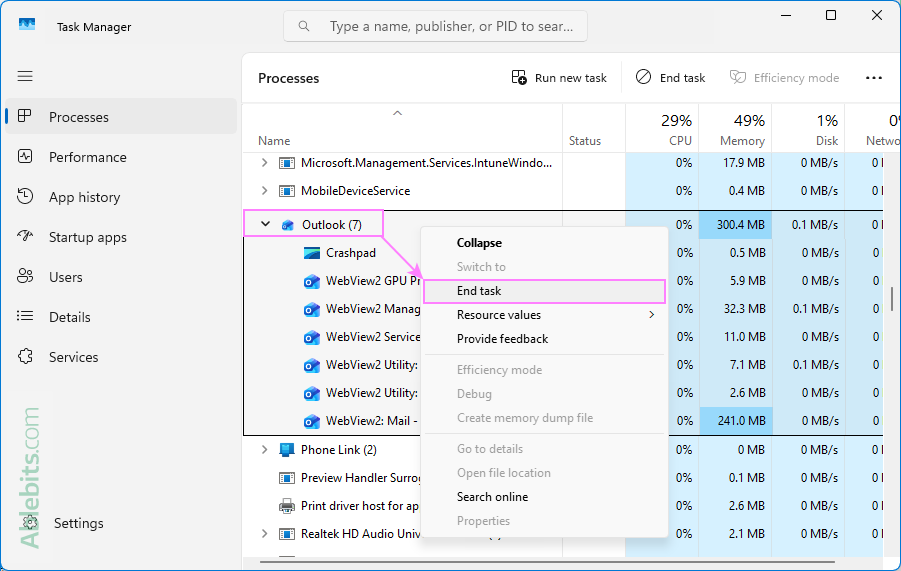Sort by the Memory column header
The width and height of the screenshot is (901, 571).
coord(735,129)
